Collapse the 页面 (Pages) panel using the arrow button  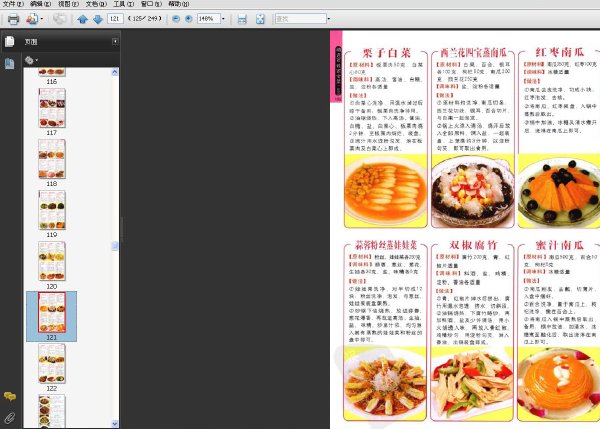[115, 41]
